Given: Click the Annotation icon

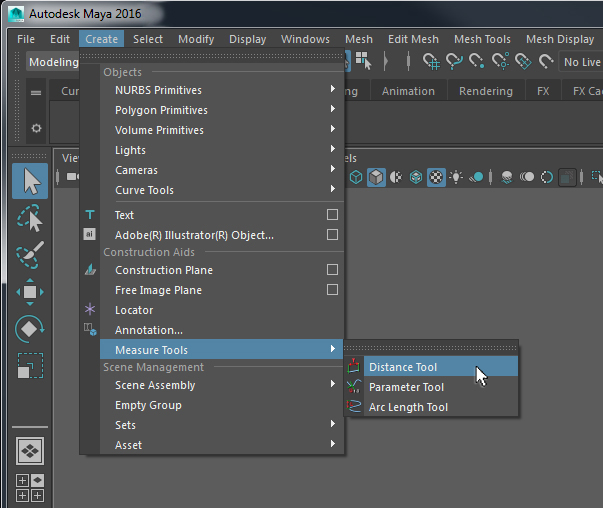Looking at the screenshot, I should (x=90, y=329).
